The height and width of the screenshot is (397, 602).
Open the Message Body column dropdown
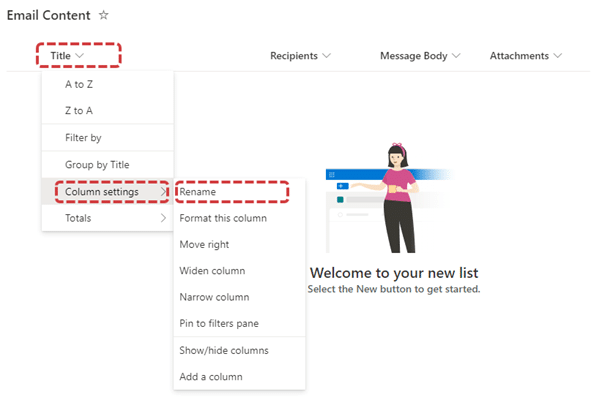[x=420, y=56]
